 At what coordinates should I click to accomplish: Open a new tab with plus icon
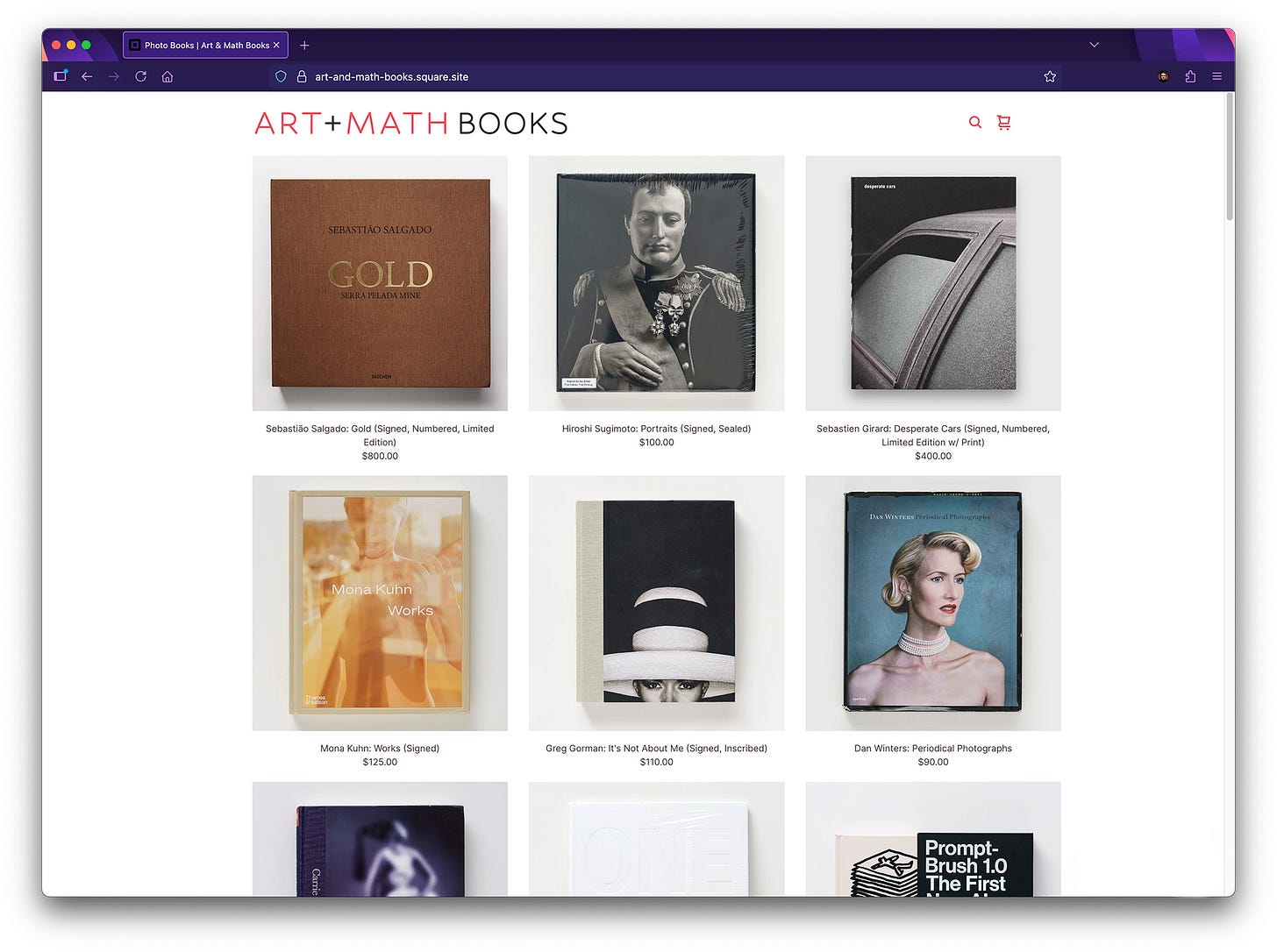tap(304, 46)
